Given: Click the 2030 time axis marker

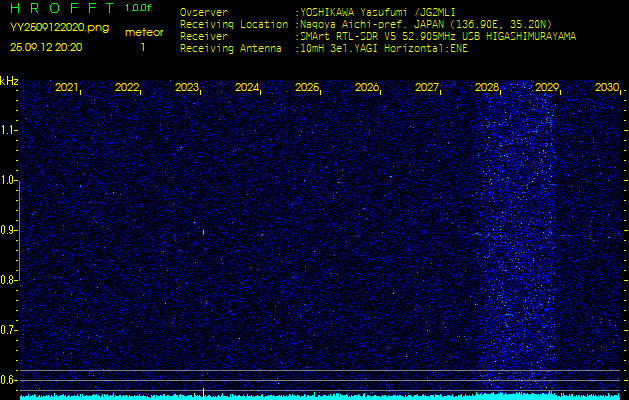Looking at the screenshot, I should 607,87.
